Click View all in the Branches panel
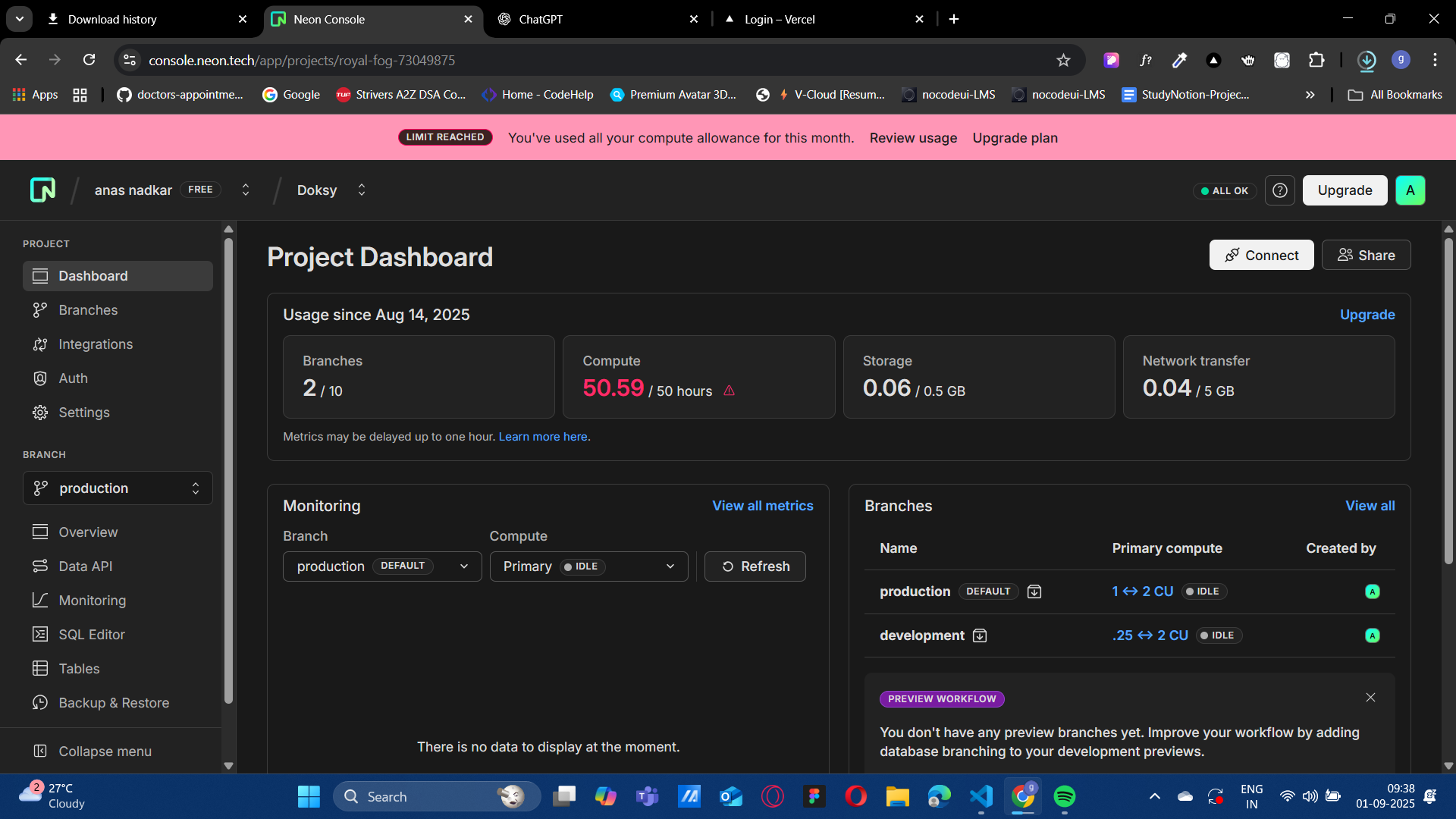Viewport: 1456px width, 819px height. (1370, 506)
